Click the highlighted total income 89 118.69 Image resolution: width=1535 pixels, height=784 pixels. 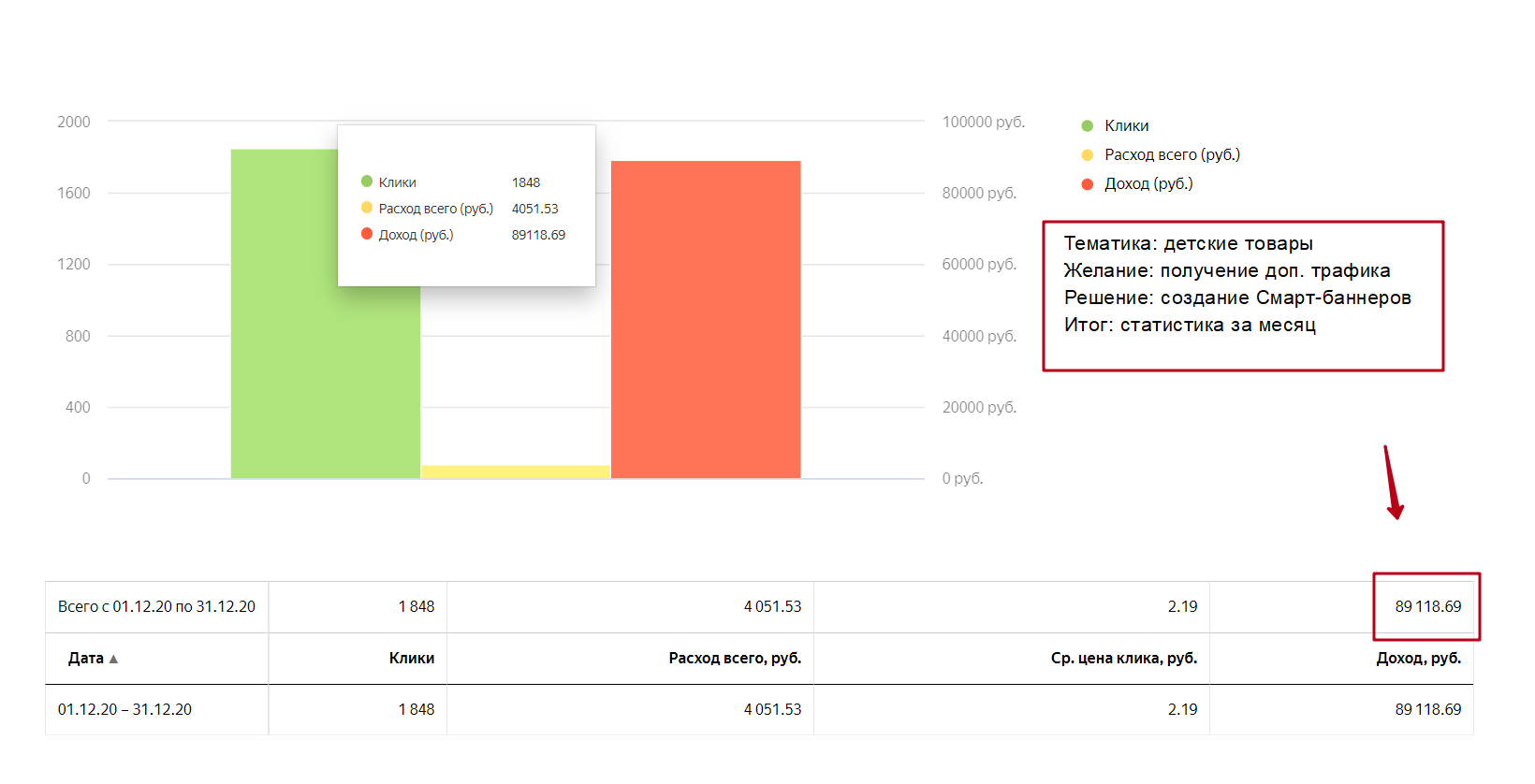[1427, 606]
